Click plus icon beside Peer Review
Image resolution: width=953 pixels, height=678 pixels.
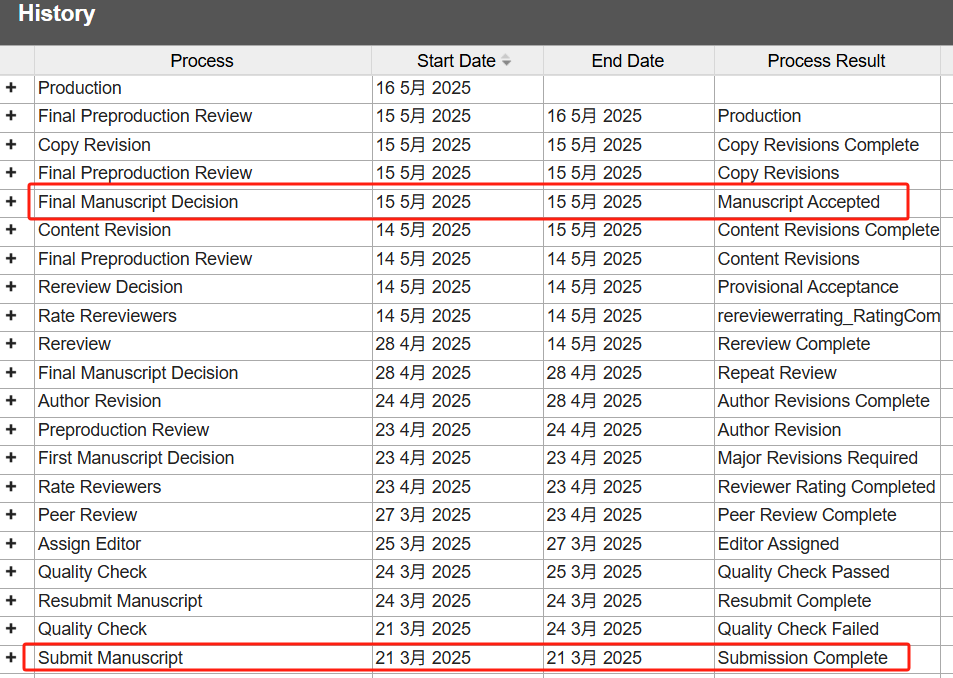[11, 515]
